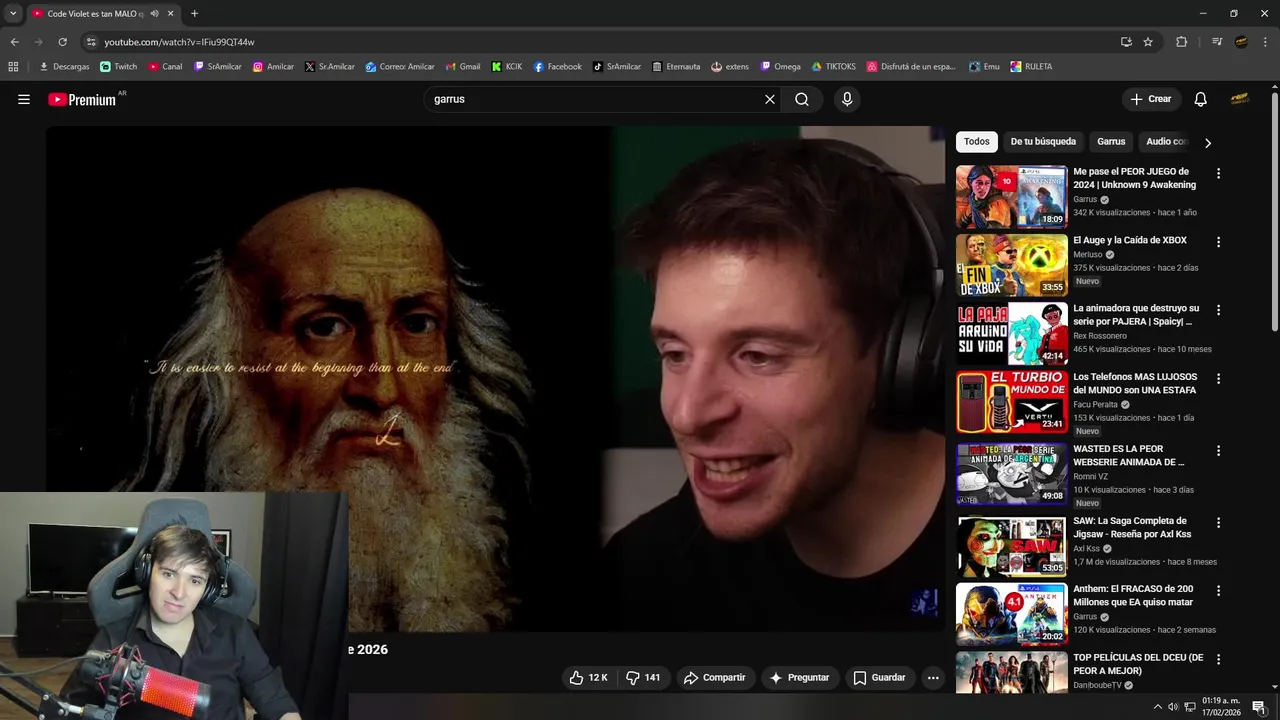Open Windows notification center icon
This screenshot has width=1280, height=720.
click(1259, 707)
